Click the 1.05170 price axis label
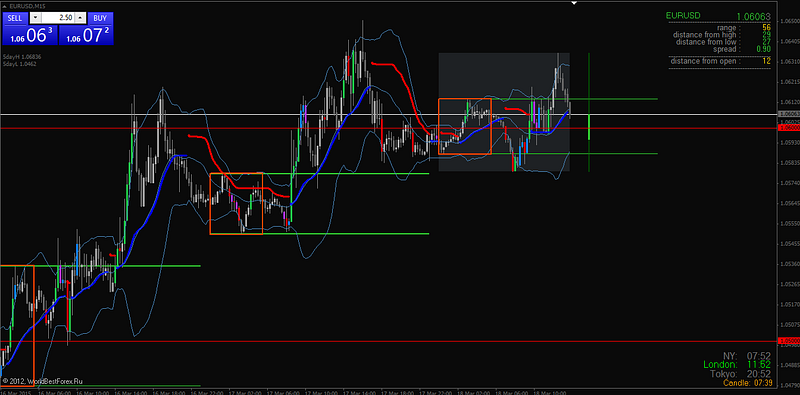The image size is (800, 395). pos(789,304)
